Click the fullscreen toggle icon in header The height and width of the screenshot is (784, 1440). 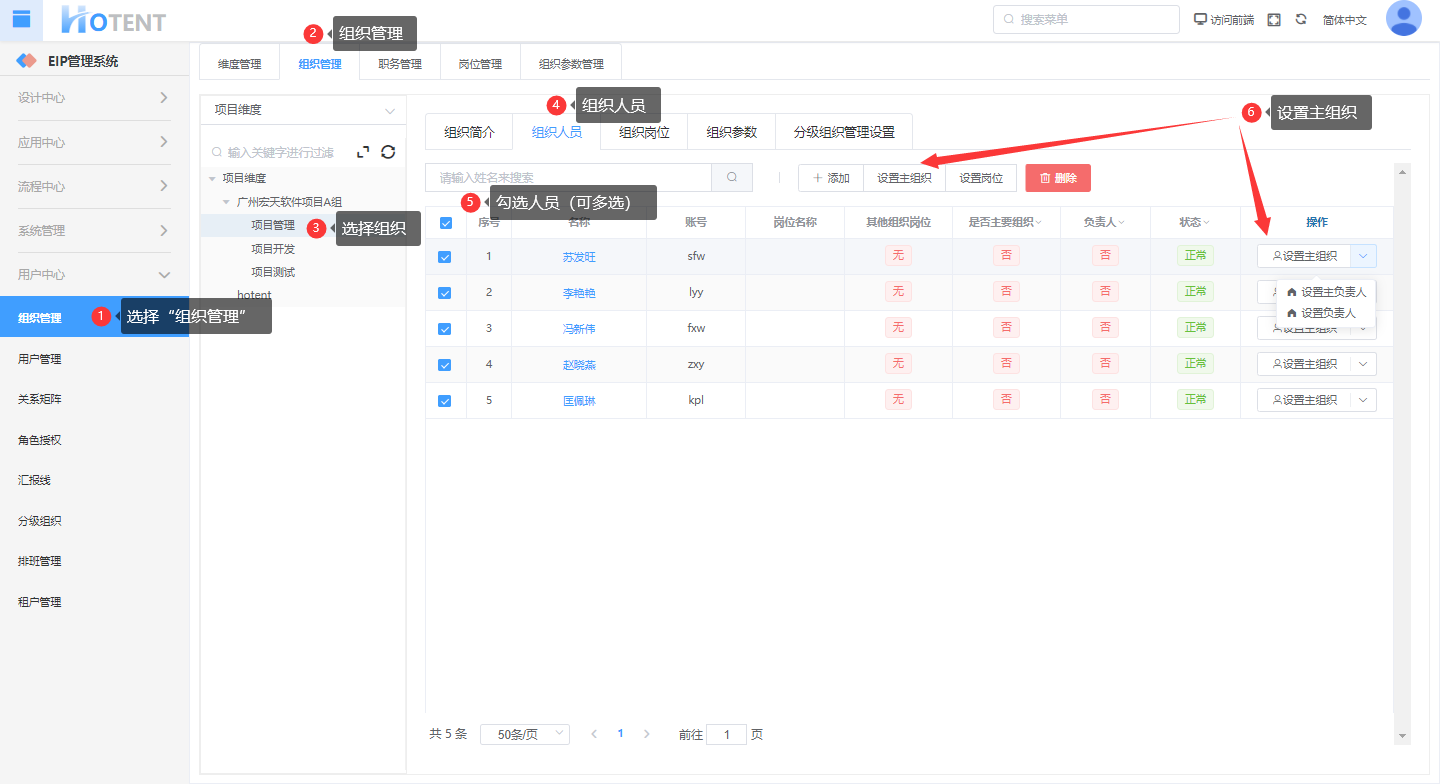click(1274, 20)
